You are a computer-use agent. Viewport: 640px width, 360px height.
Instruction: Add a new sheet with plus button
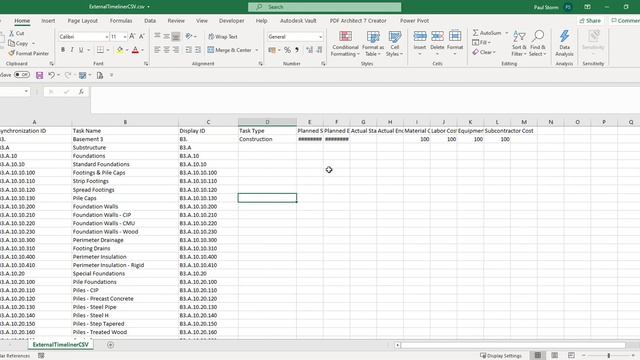(110, 345)
